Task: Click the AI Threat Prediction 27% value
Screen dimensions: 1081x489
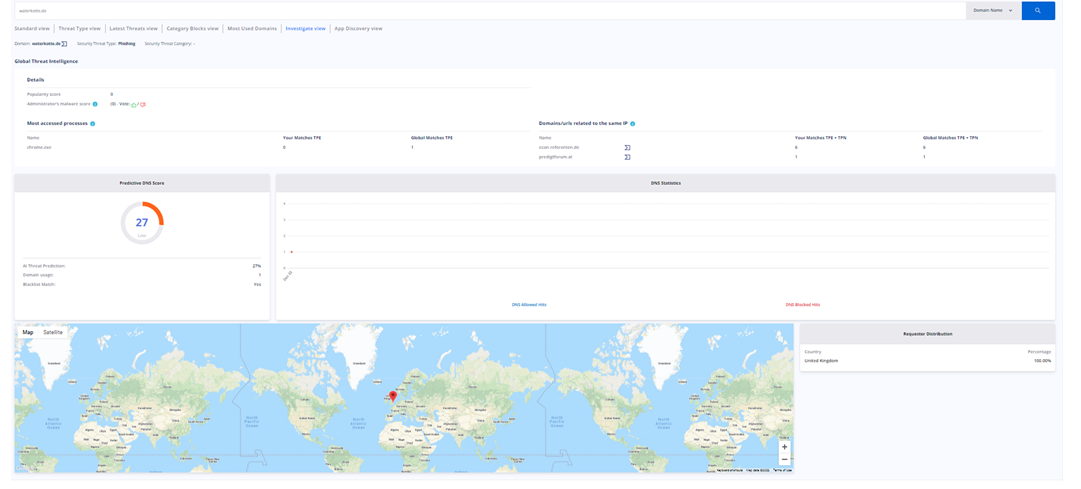Action: pos(257,266)
